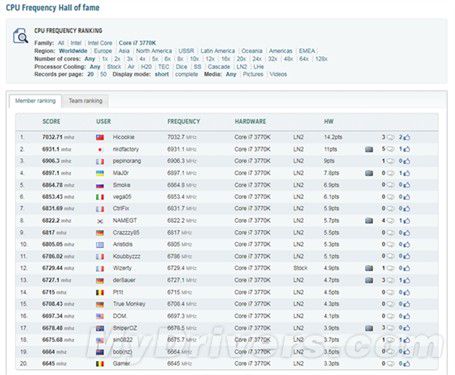Set display mode to complete
Screen dimensions: 455x375
click(187, 74)
